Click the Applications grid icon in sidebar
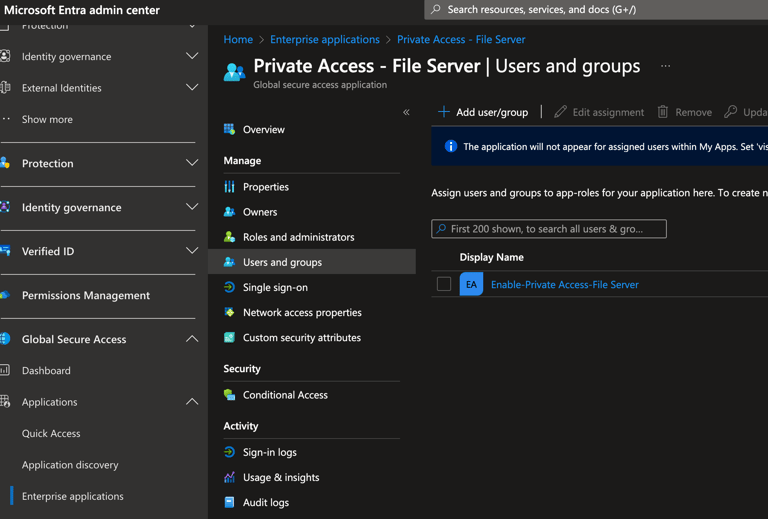768x519 pixels. click(x=5, y=401)
